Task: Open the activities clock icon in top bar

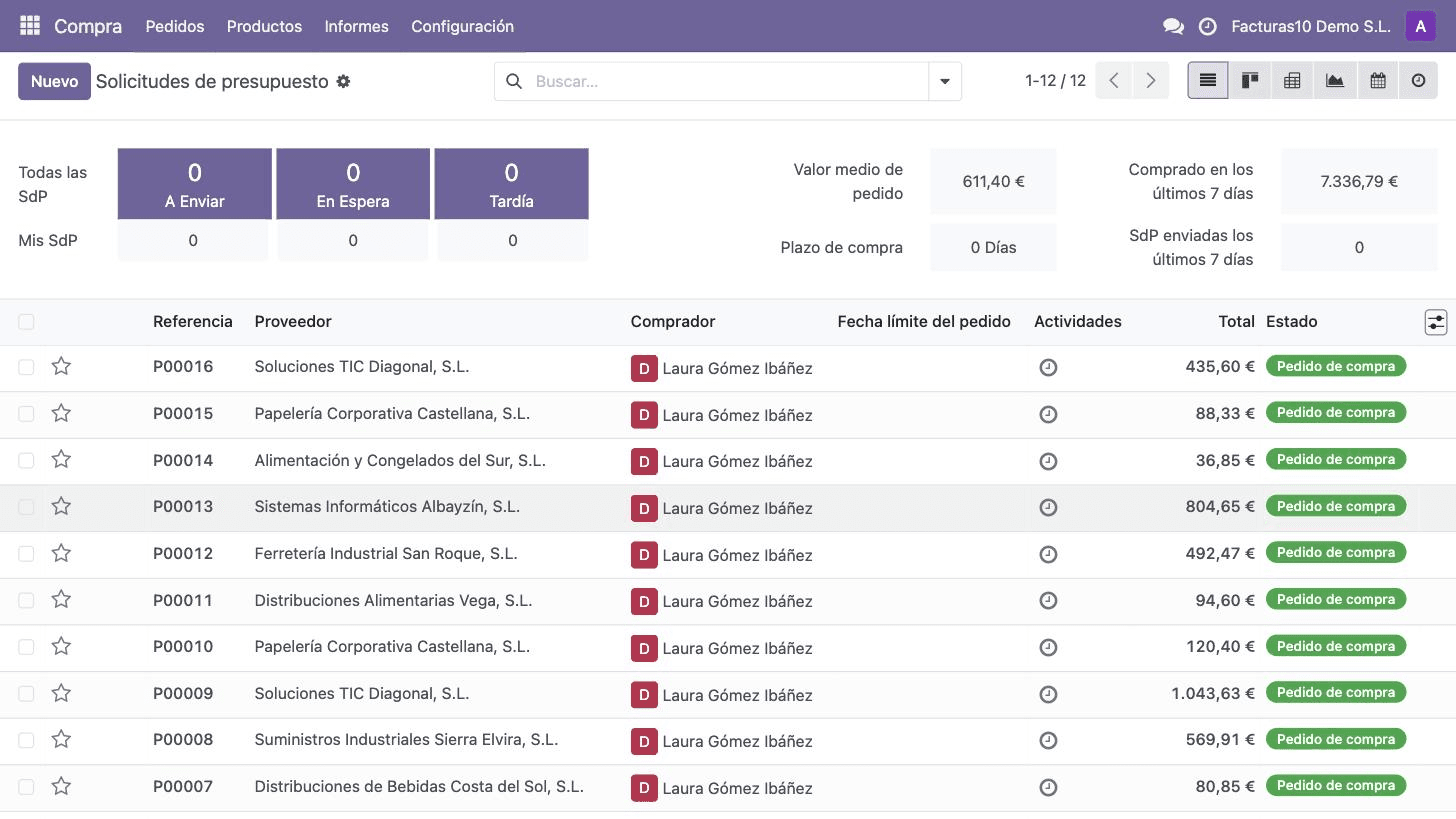Action: click(1208, 27)
